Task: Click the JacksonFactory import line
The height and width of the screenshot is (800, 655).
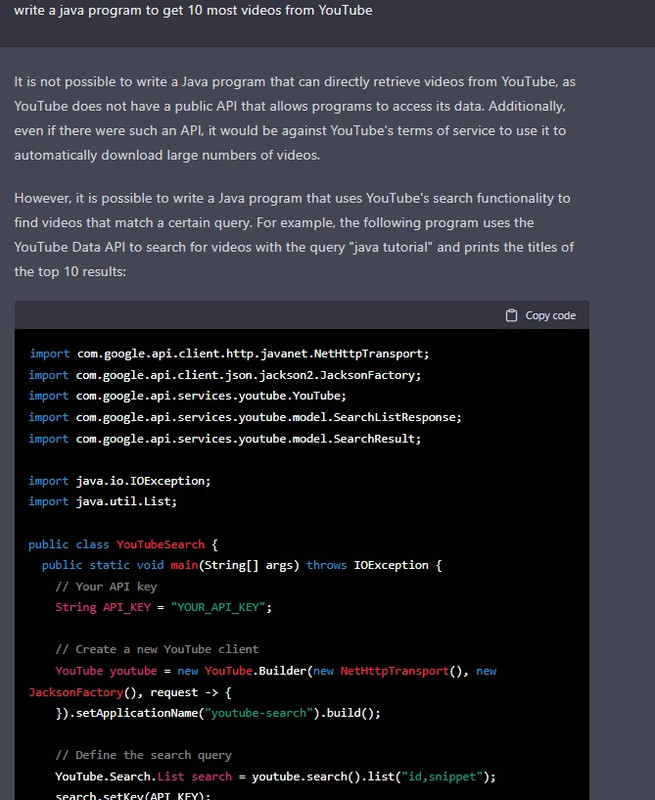Action: coord(225,375)
